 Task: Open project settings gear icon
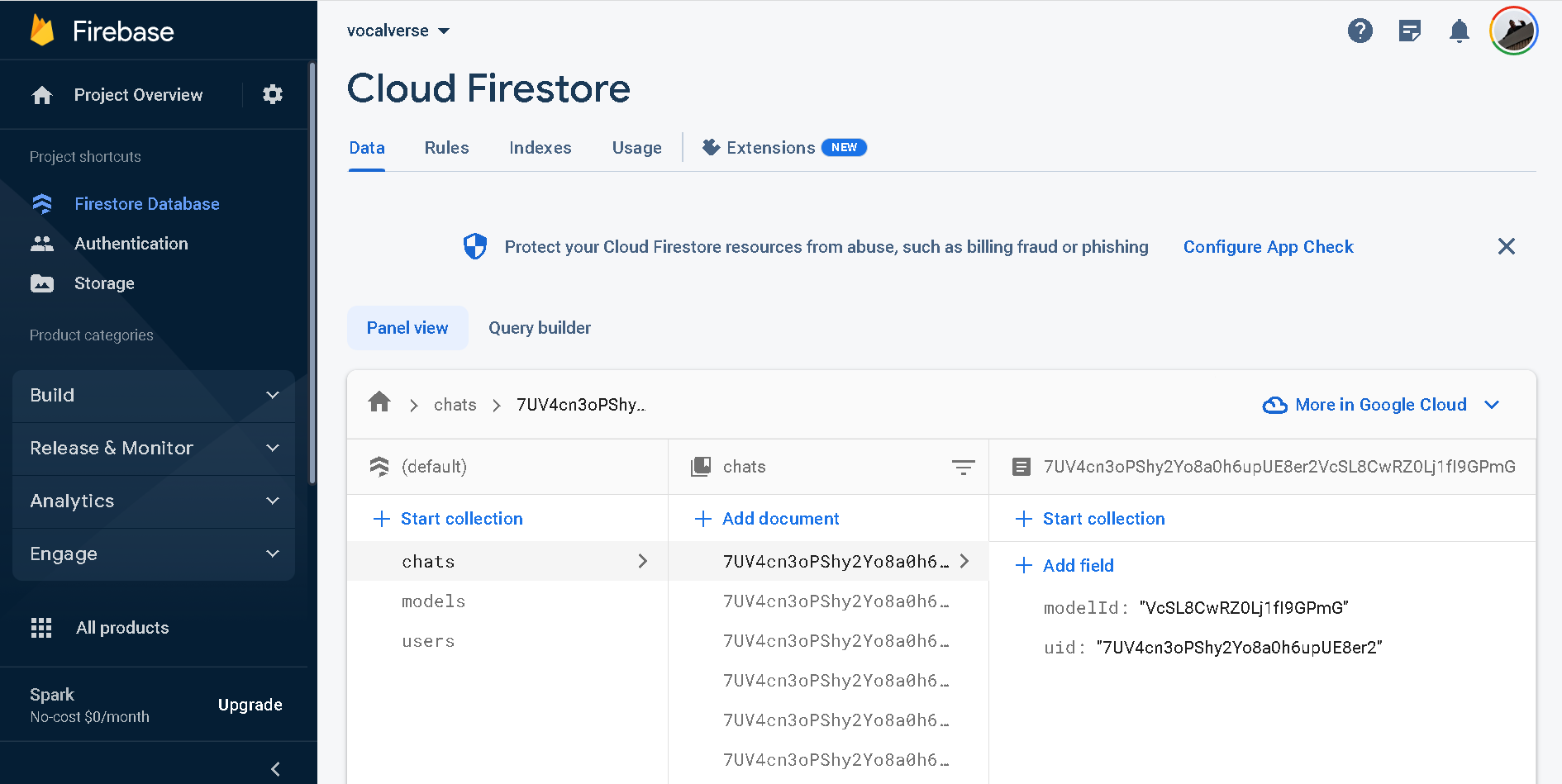[x=273, y=94]
